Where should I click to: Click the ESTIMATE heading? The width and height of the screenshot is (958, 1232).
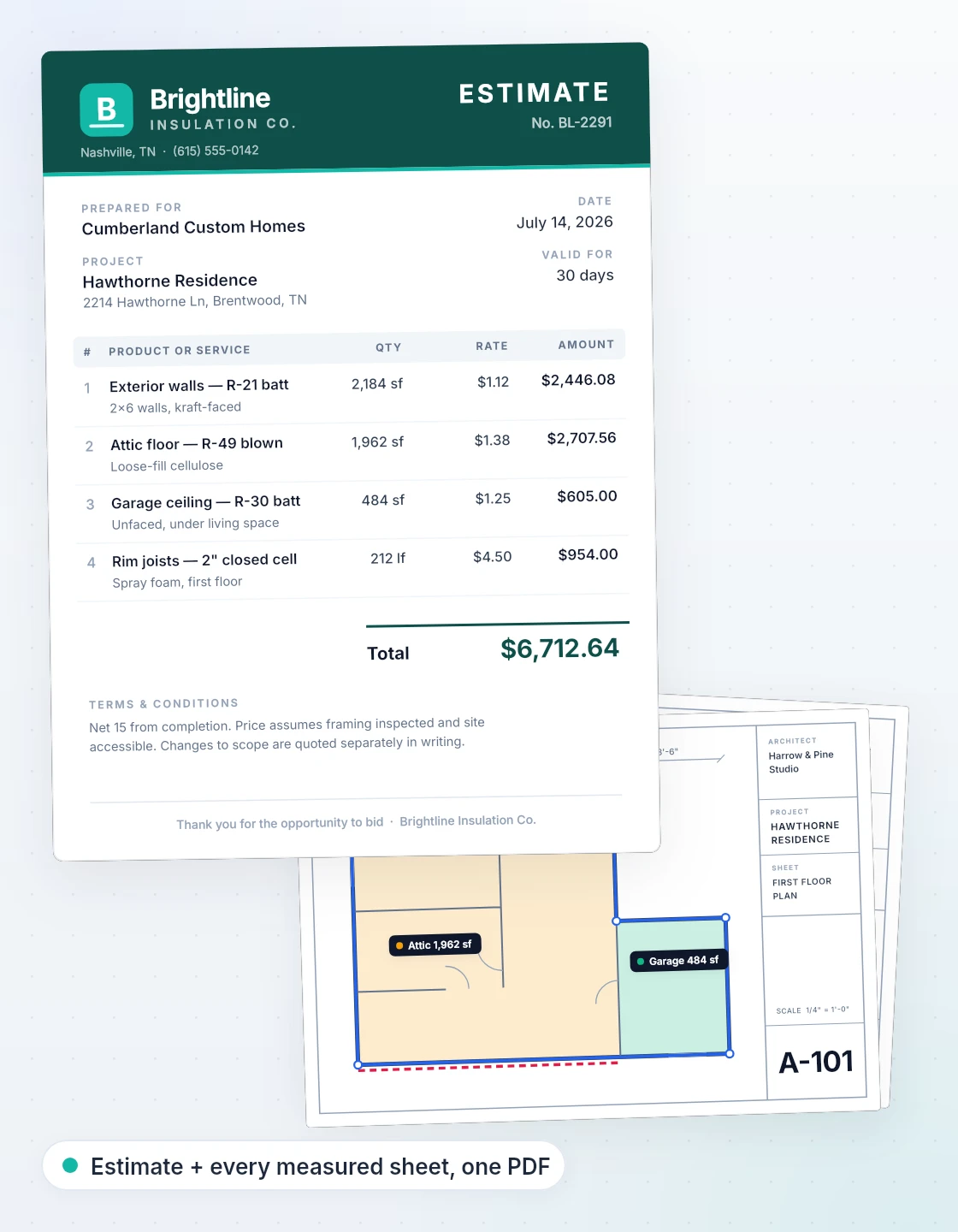tap(535, 93)
